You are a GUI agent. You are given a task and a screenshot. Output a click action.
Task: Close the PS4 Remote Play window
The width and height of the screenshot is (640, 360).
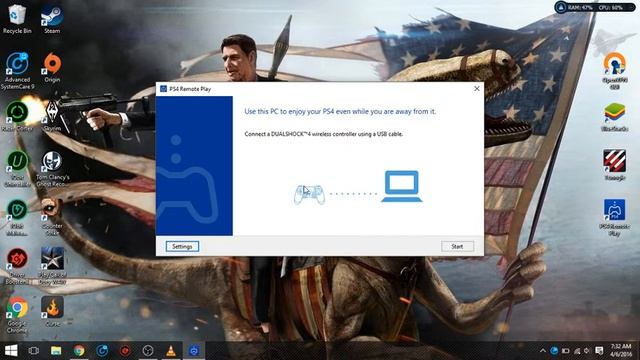tap(477, 89)
